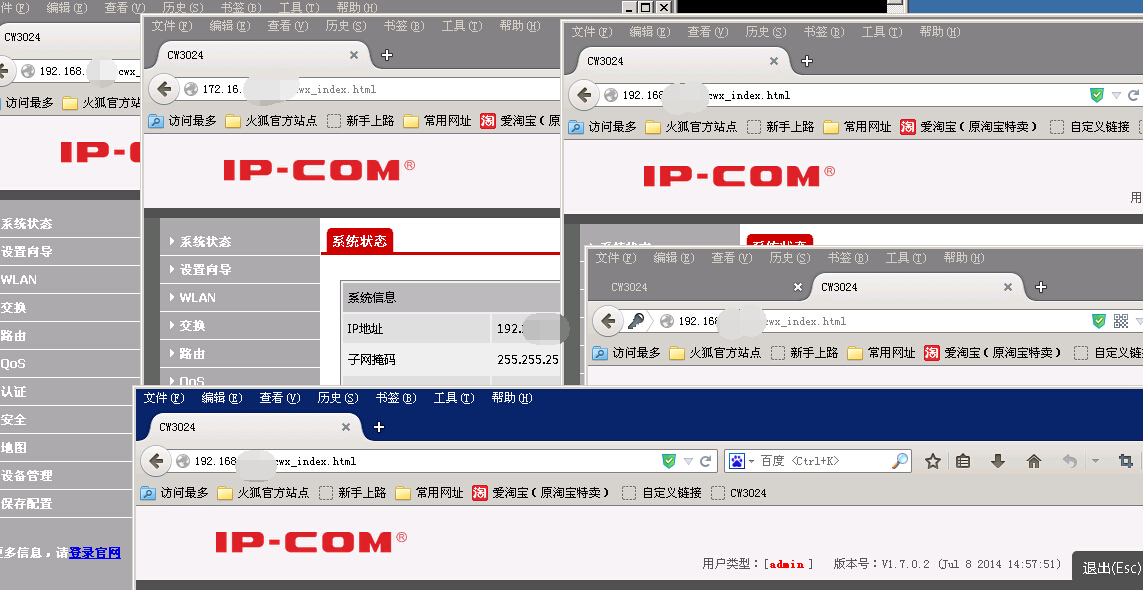The height and width of the screenshot is (590, 1143).
Task: Close the CW3024 tab in bottom window
Action: pos(346,427)
